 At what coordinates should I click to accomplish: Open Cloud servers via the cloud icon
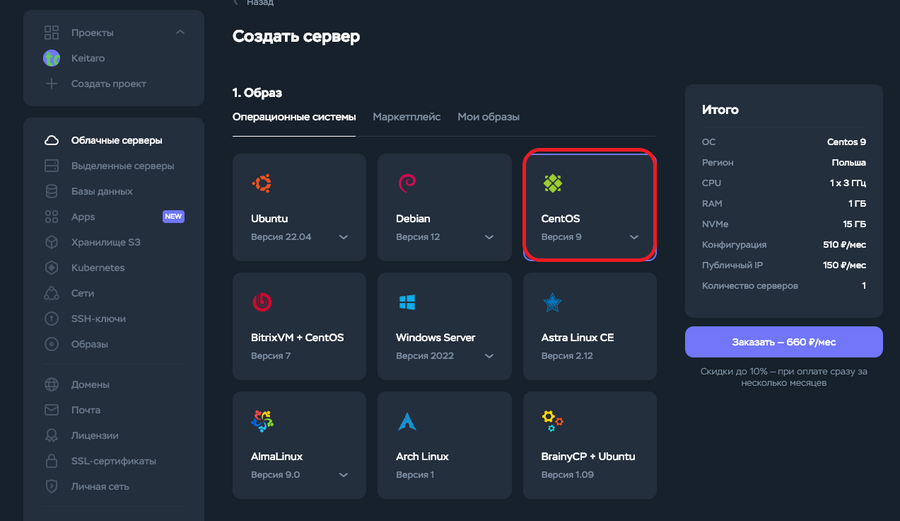click(x=52, y=141)
